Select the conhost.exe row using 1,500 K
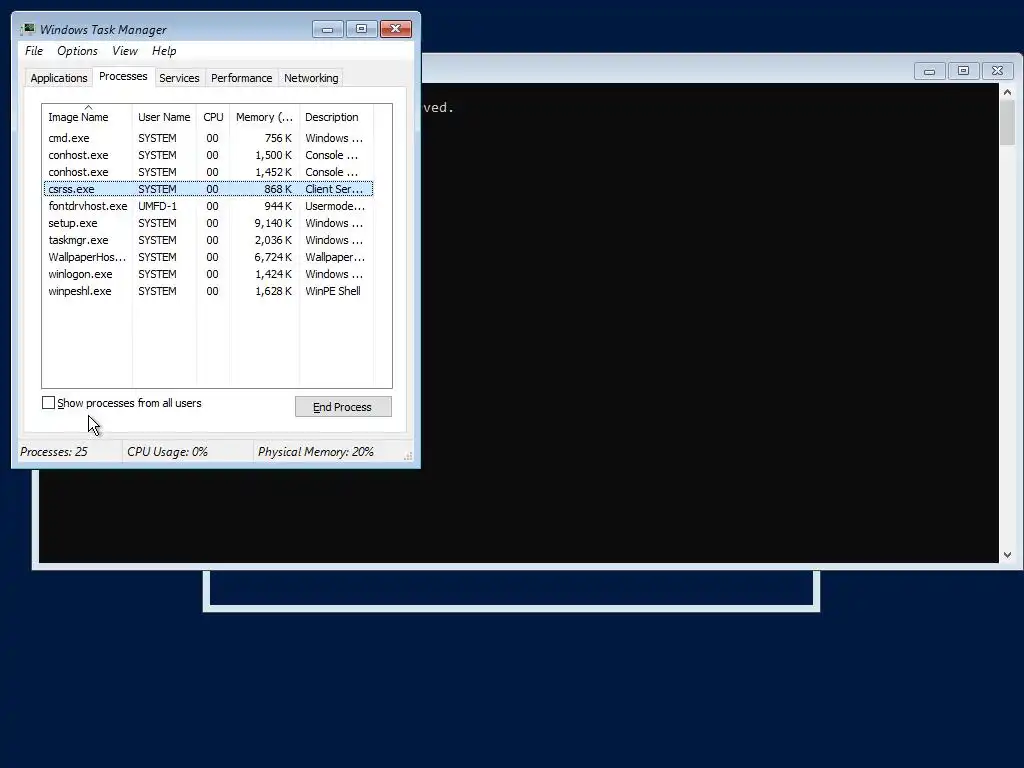Screen dimensions: 1024x768 [x=208, y=155]
